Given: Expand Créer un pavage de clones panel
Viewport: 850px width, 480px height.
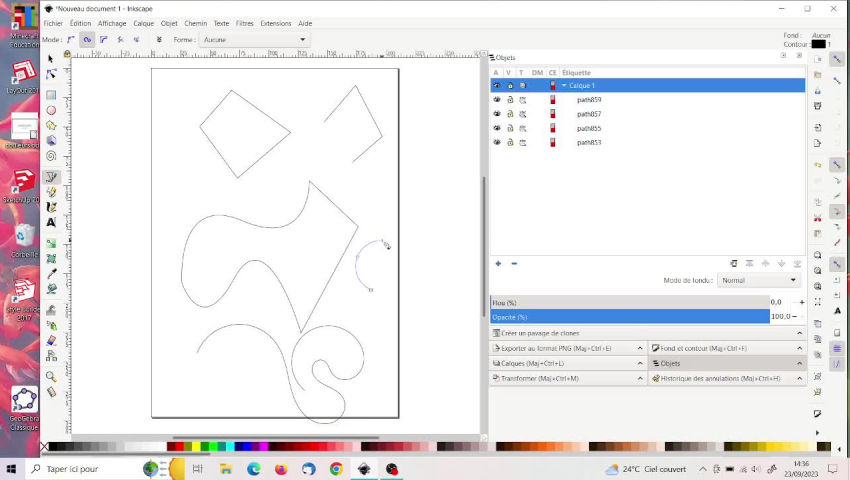Looking at the screenshot, I should pyautogui.click(x=648, y=333).
